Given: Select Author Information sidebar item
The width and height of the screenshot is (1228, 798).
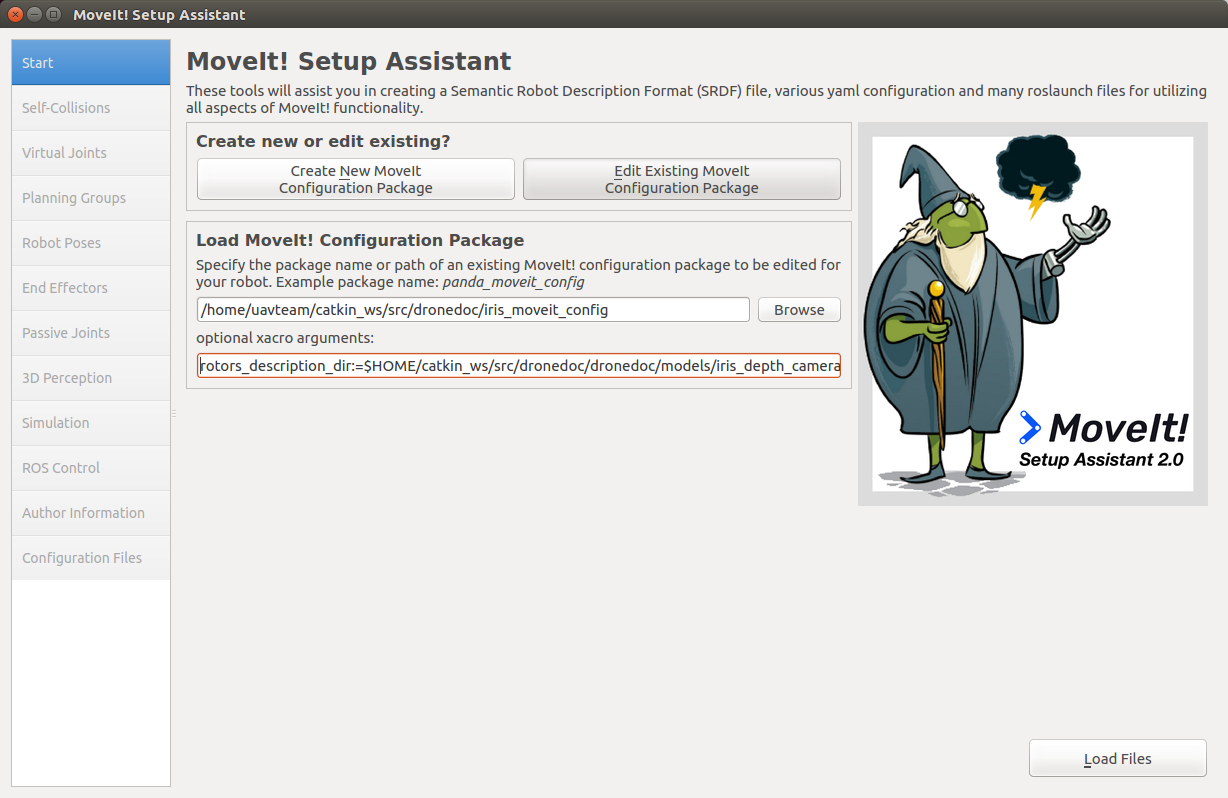Looking at the screenshot, I should click(x=91, y=513).
